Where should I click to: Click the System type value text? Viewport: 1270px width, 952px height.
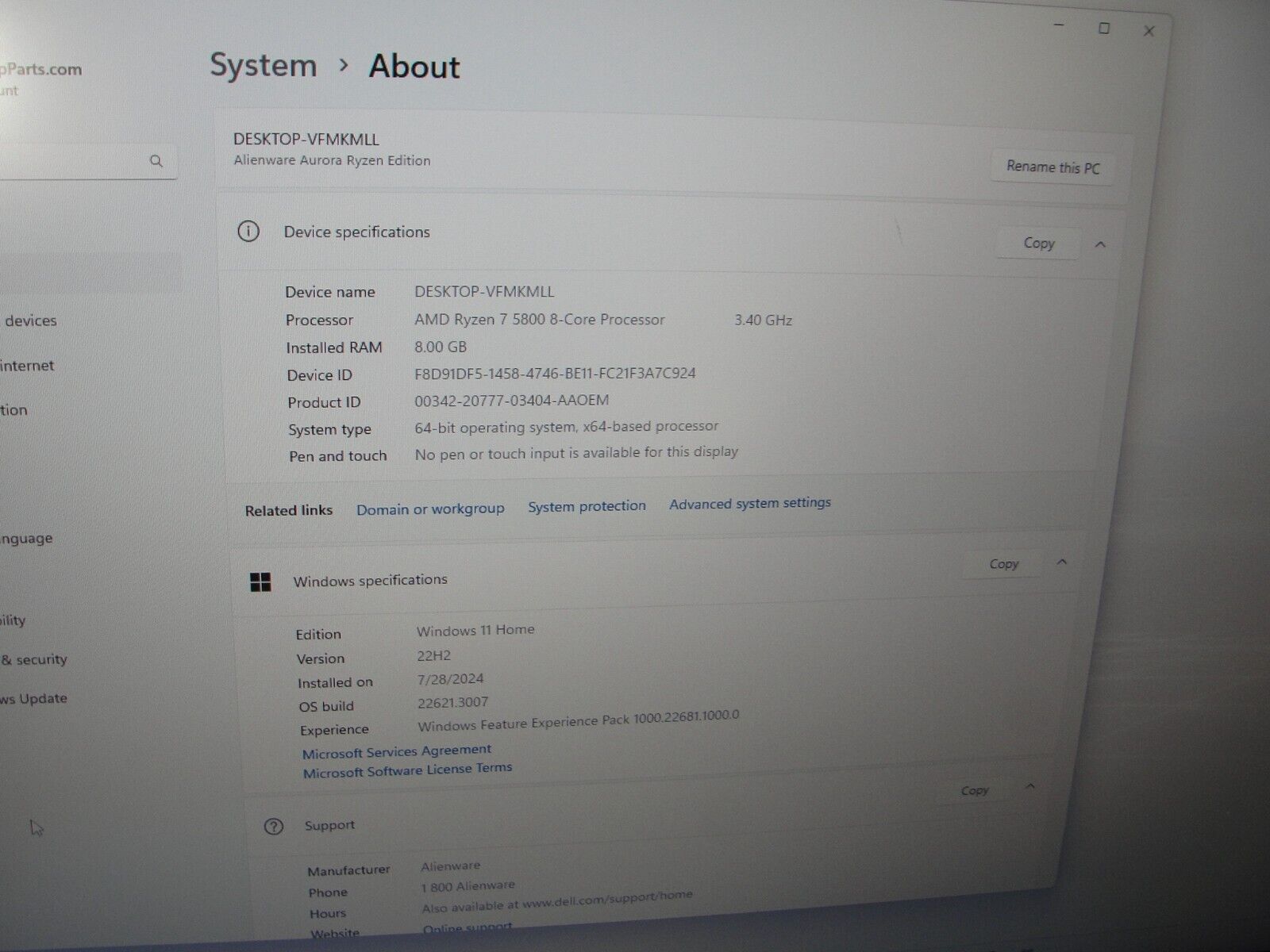pos(567,427)
